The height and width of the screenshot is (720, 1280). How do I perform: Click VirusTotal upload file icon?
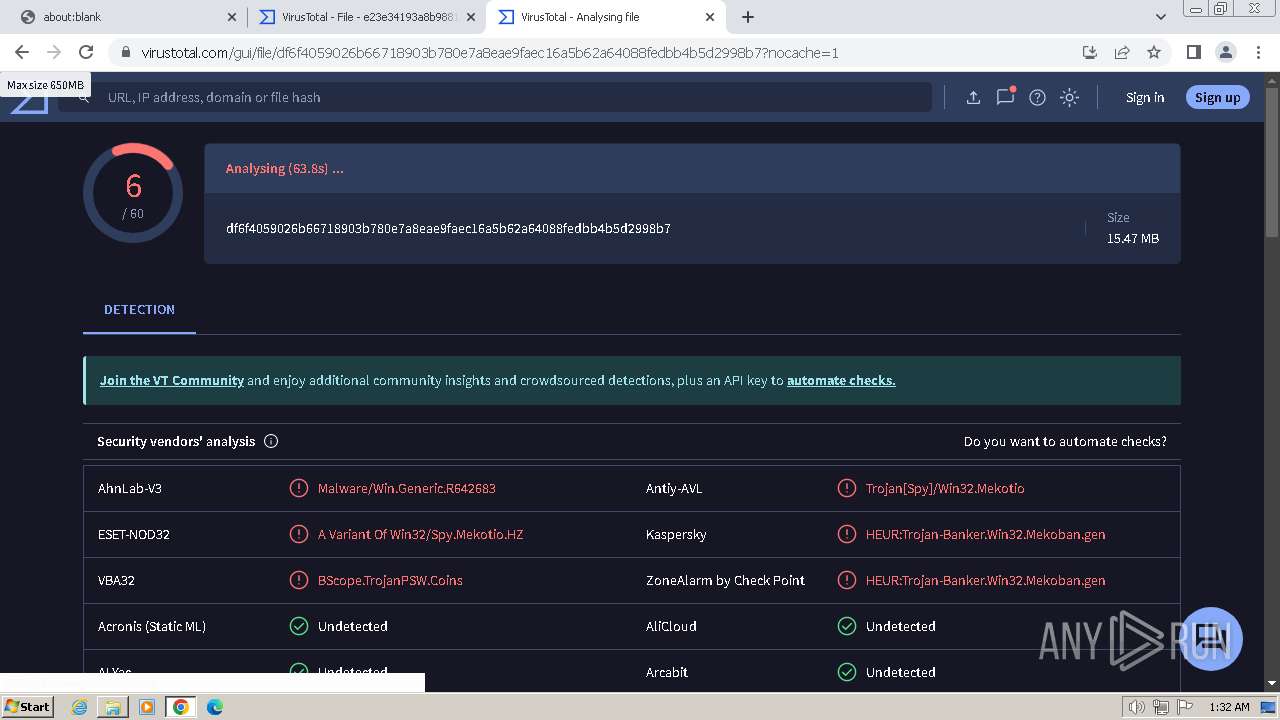tap(973, 97)
